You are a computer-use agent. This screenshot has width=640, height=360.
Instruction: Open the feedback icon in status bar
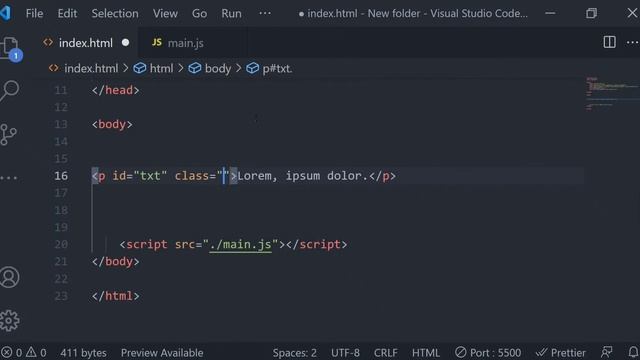tap(607, 352)
